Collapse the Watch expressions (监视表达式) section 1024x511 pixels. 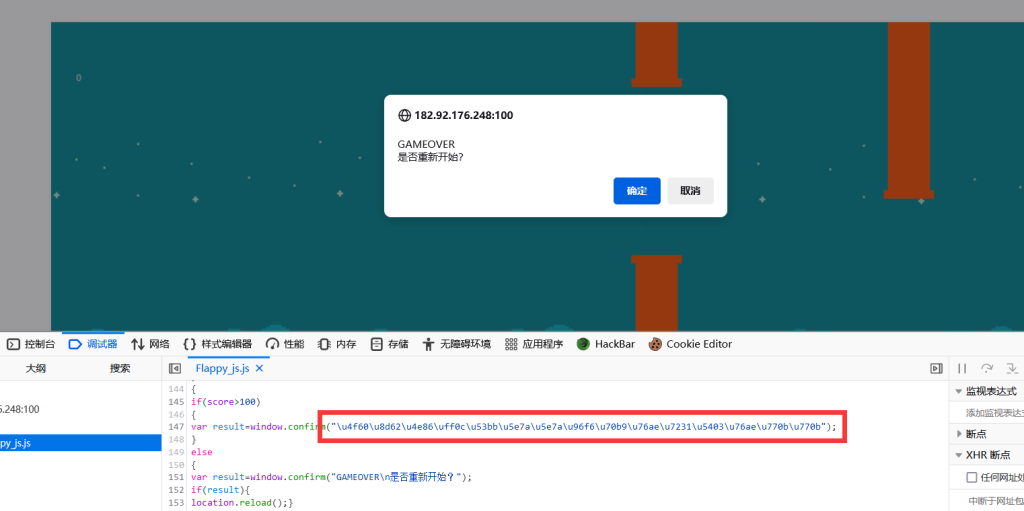coord(960,391)
